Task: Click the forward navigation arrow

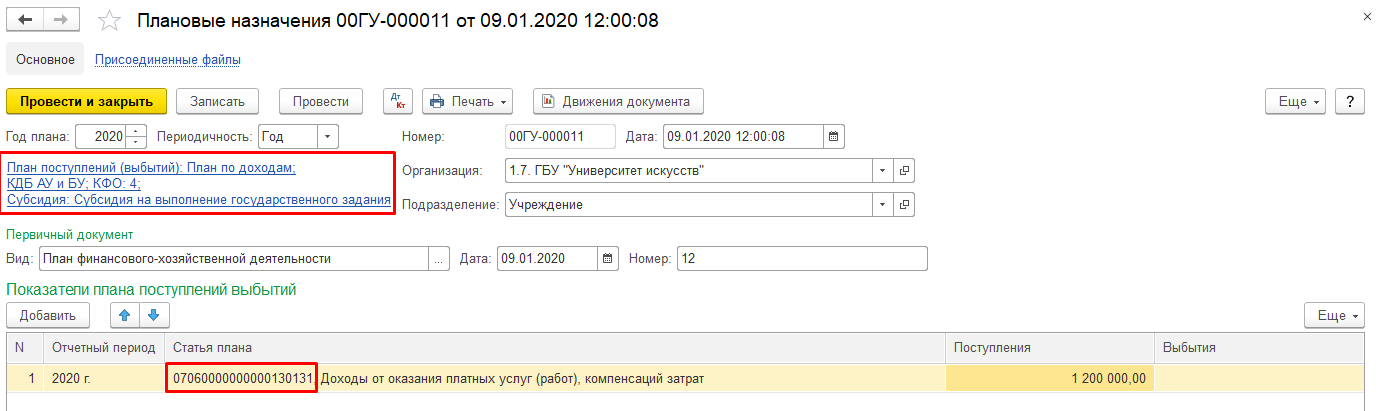Action: click(x=61, y=20)
